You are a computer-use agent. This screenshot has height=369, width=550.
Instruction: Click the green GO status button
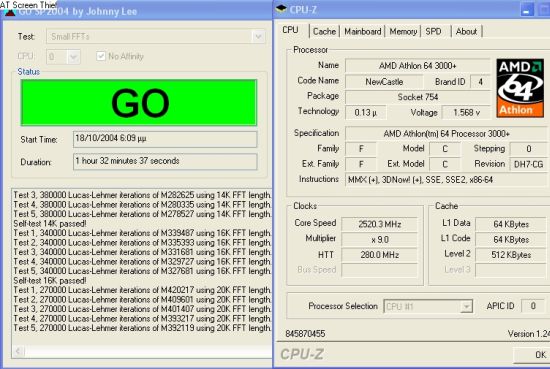click(139, 102)
